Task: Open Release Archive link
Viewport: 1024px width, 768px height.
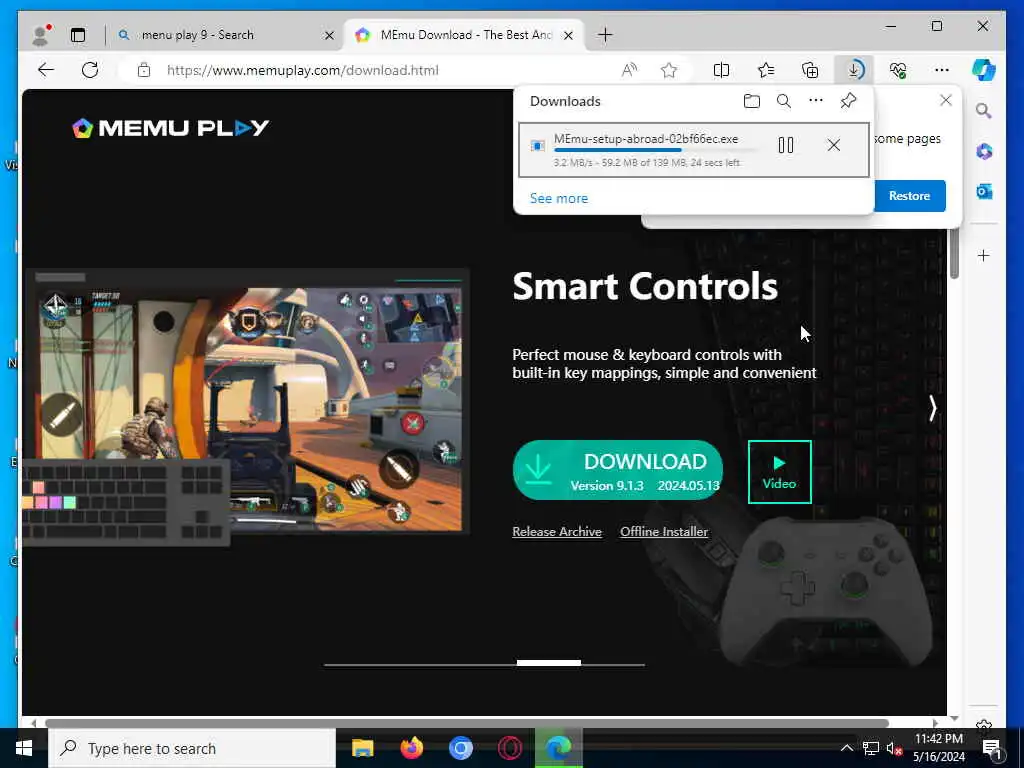Action: click(557, 532)
